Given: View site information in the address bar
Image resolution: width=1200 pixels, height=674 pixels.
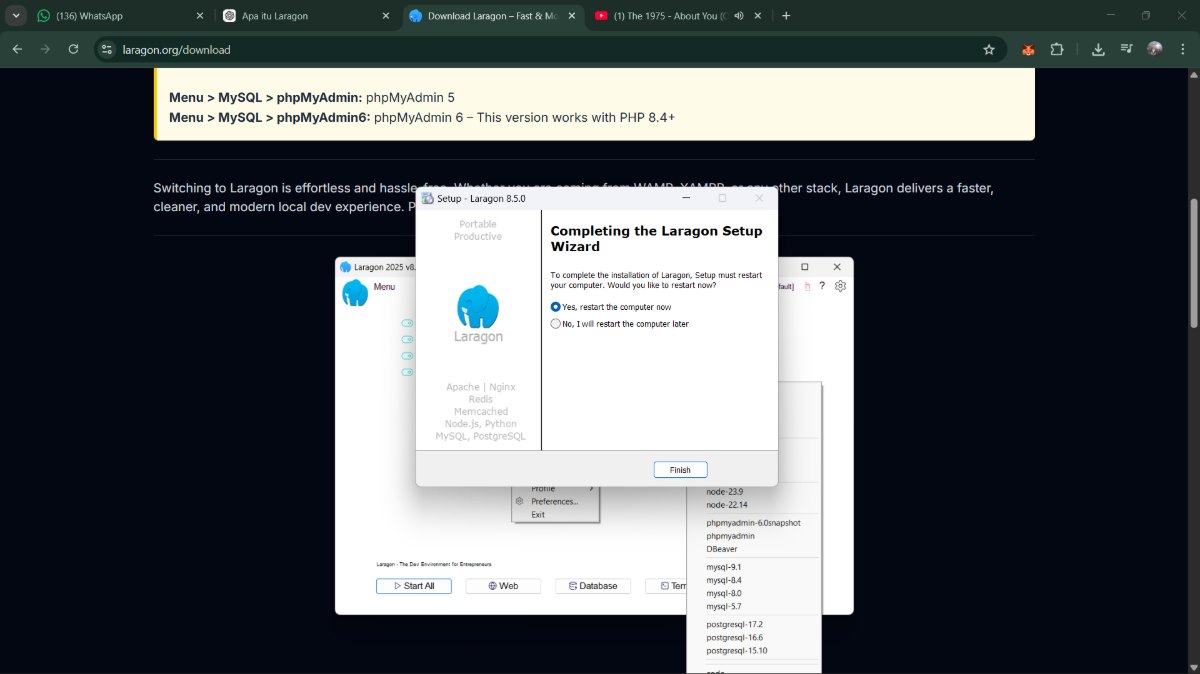Looking at the screenshot, I should pos(108,49).
